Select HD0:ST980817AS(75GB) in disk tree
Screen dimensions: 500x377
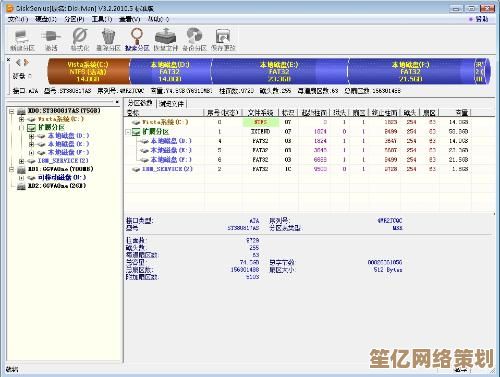click(64, 111)
